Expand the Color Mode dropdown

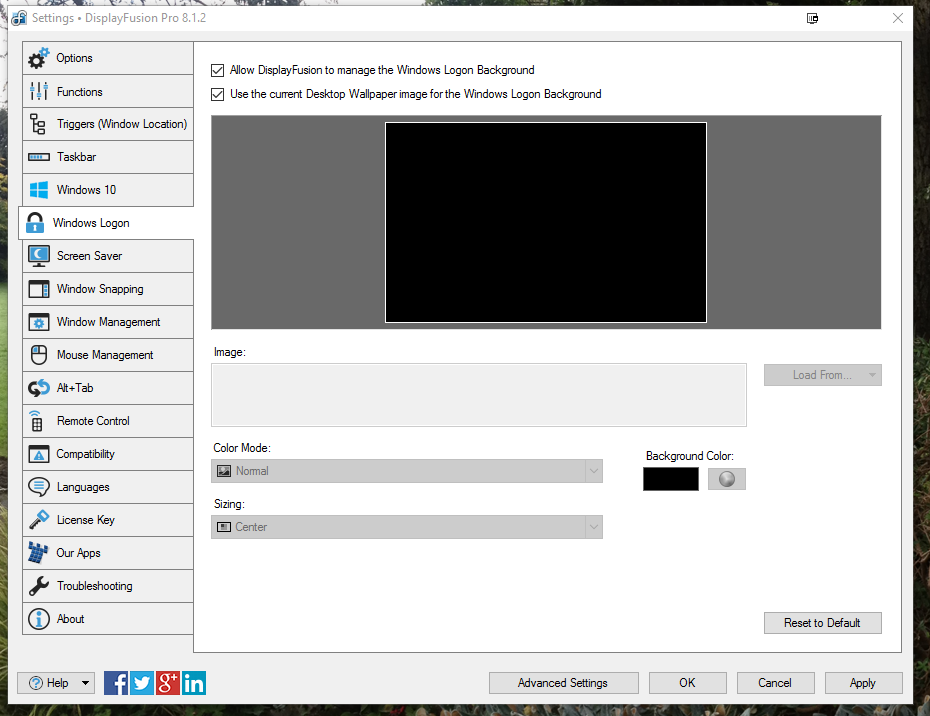407,471
